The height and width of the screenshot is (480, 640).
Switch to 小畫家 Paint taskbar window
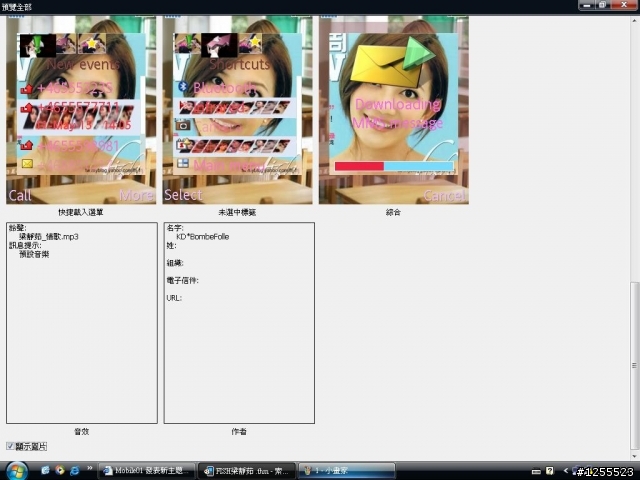[x=347, y=471]
